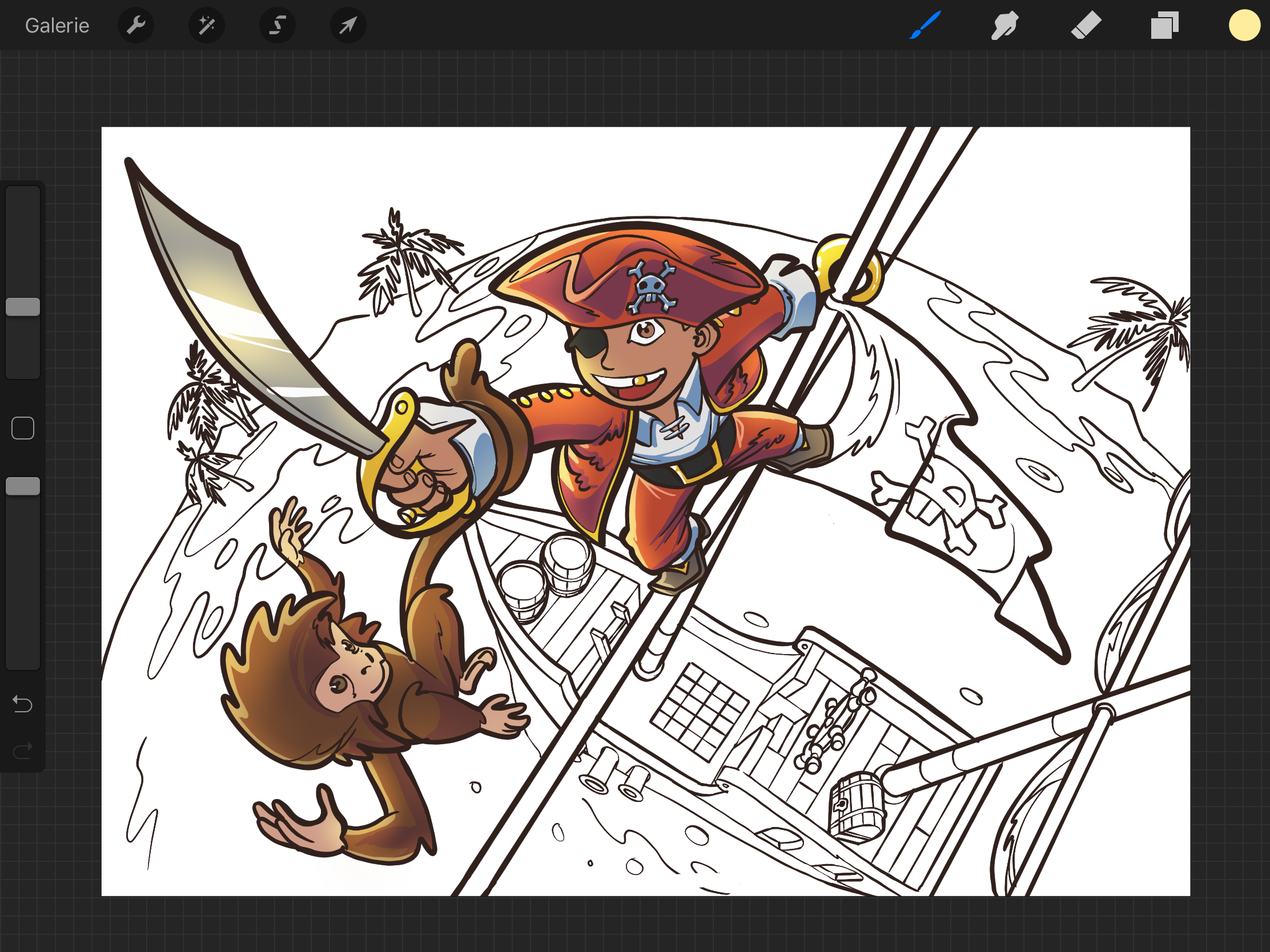Image resolution: width=1270 pixels, height=952 pixels.
Task: Open the Adjustments magic wand menu
Action: click(x=207, y=25)
